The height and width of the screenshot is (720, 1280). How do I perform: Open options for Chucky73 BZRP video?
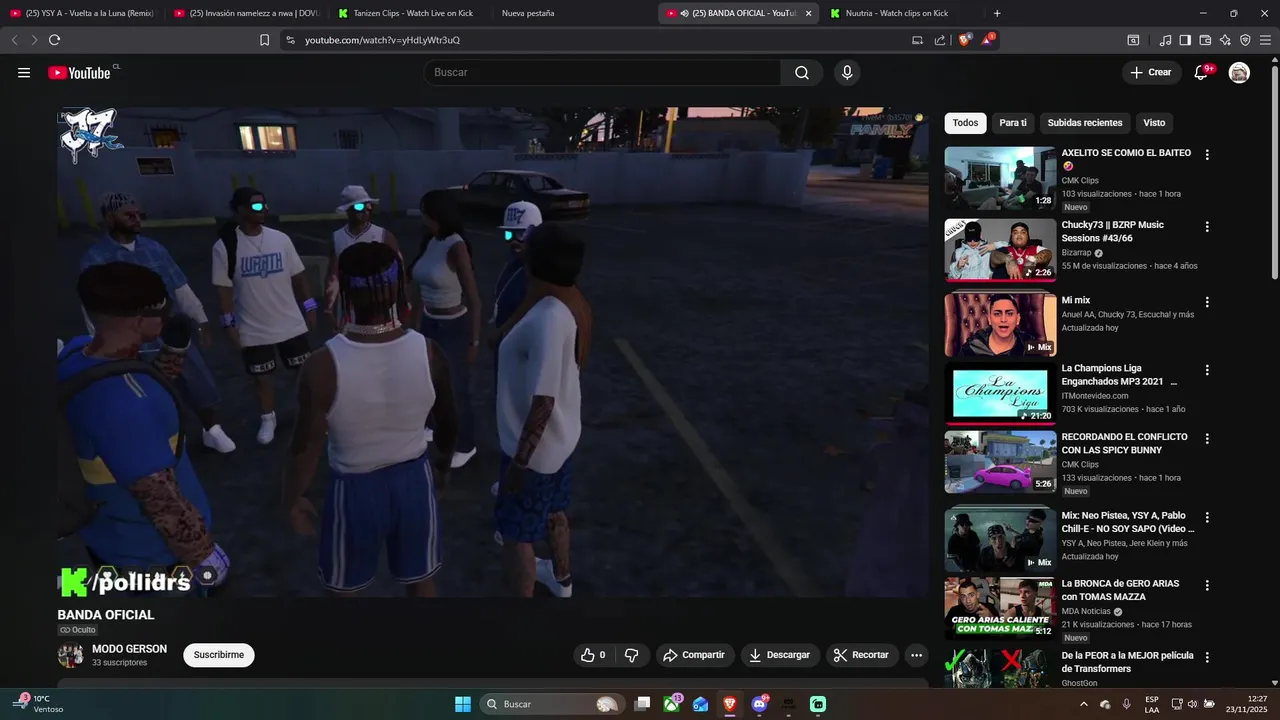[x=1207, y=227]
